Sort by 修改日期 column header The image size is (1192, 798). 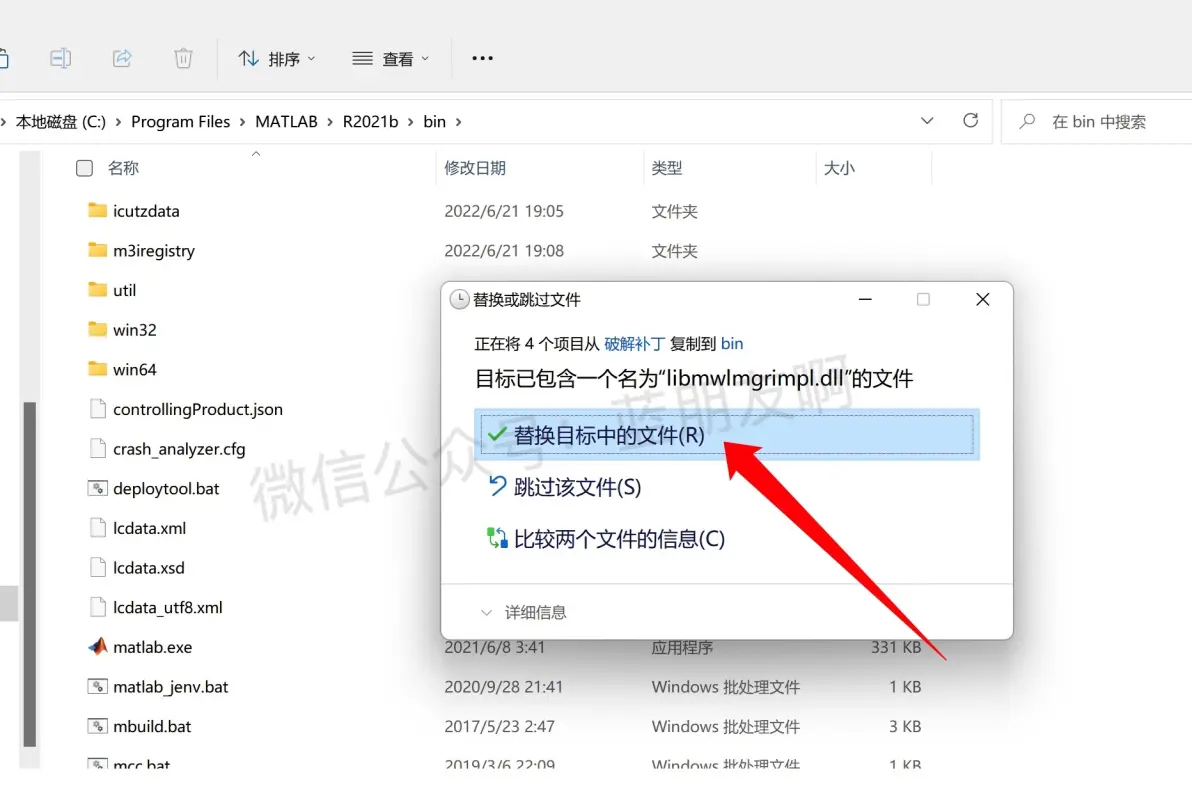[x=475, y=168]
